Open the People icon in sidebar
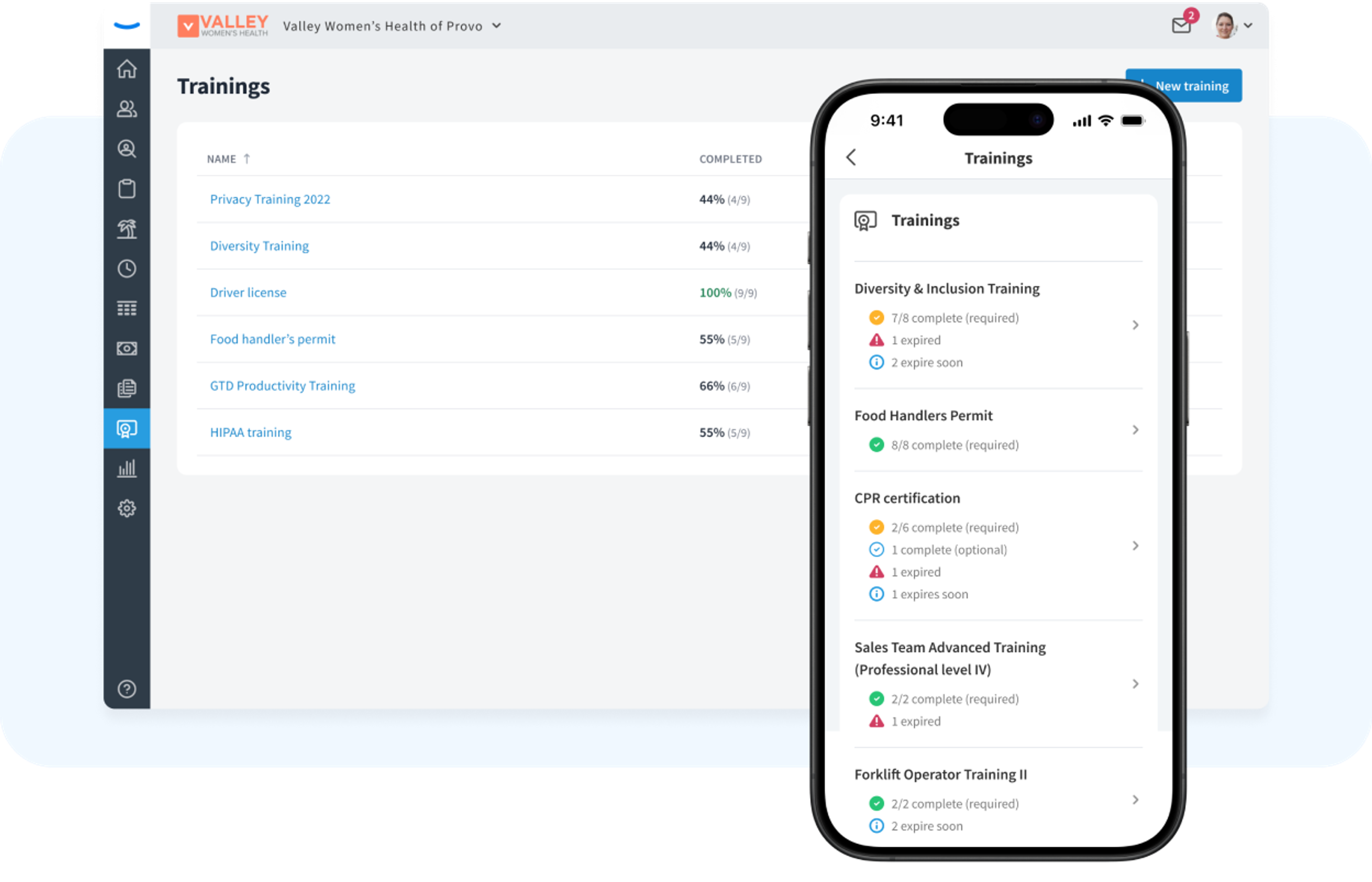The height and width of the screenshot is (882, 1372). 126,109
